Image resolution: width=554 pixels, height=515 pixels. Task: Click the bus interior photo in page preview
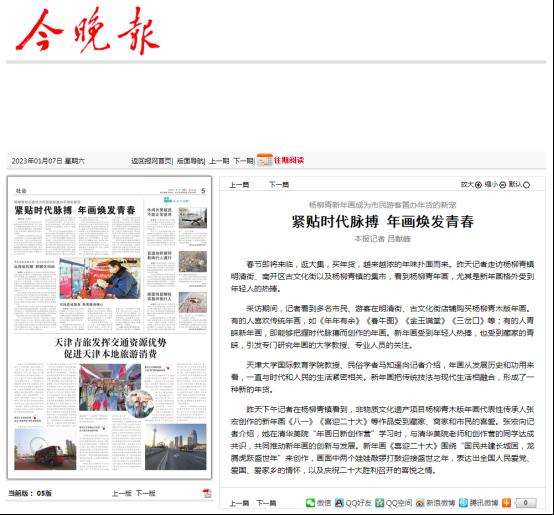(x=110, y=387)
